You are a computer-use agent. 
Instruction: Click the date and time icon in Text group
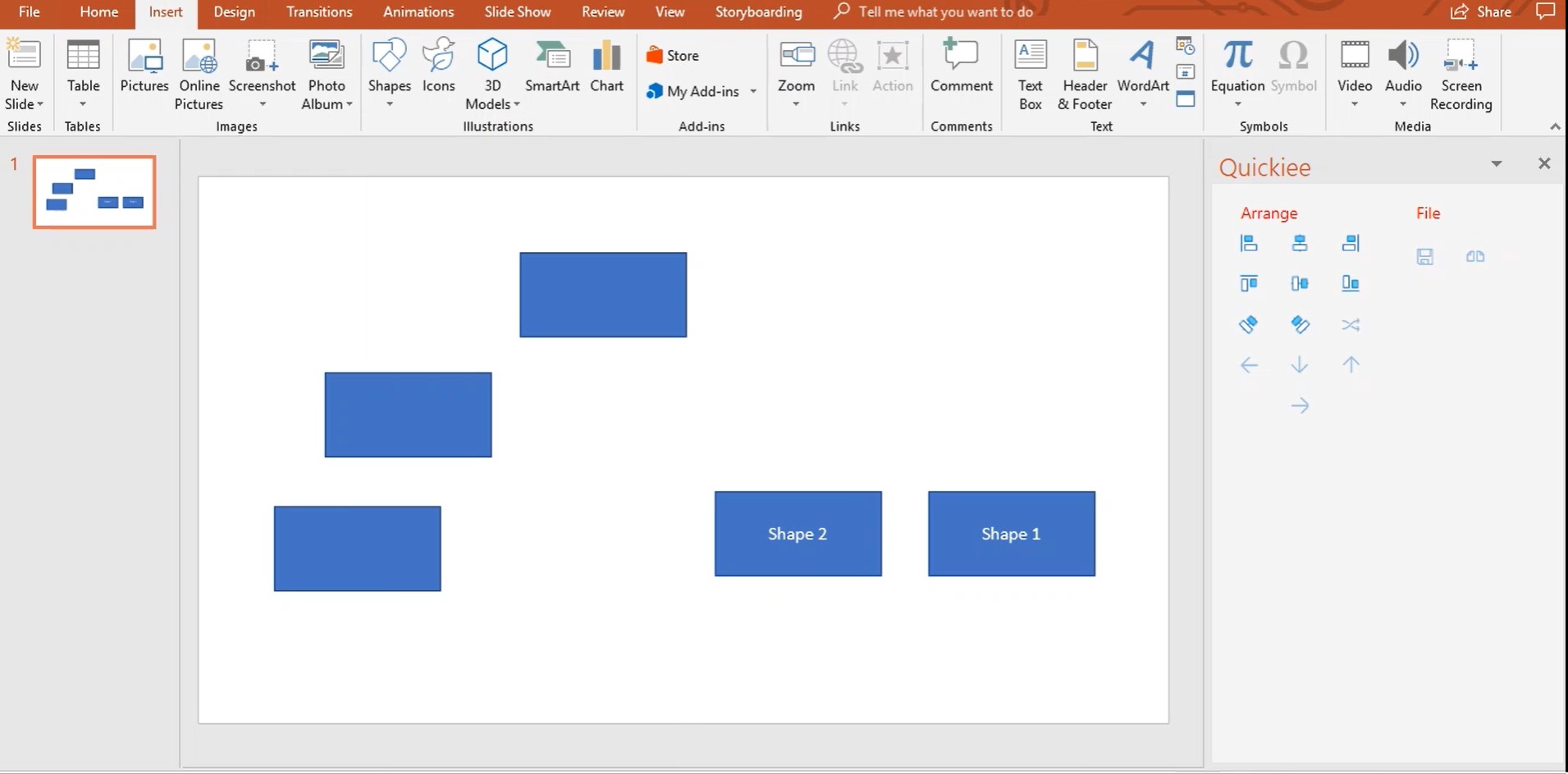[1186, 46]
